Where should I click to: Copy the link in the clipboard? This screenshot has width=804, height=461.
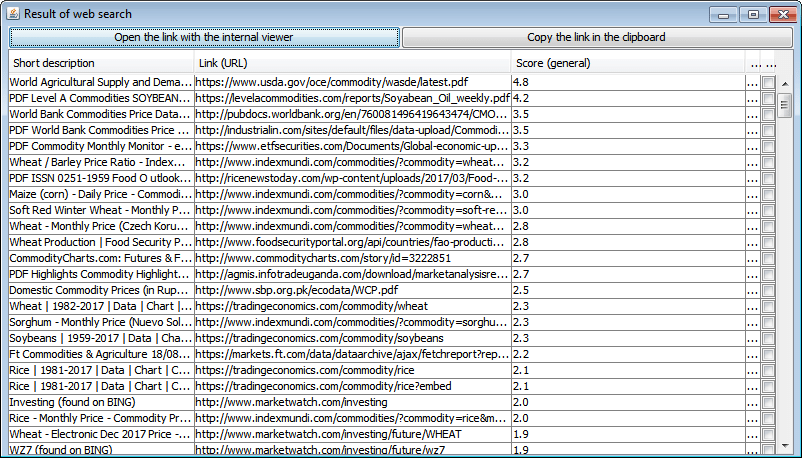point(597,37)
